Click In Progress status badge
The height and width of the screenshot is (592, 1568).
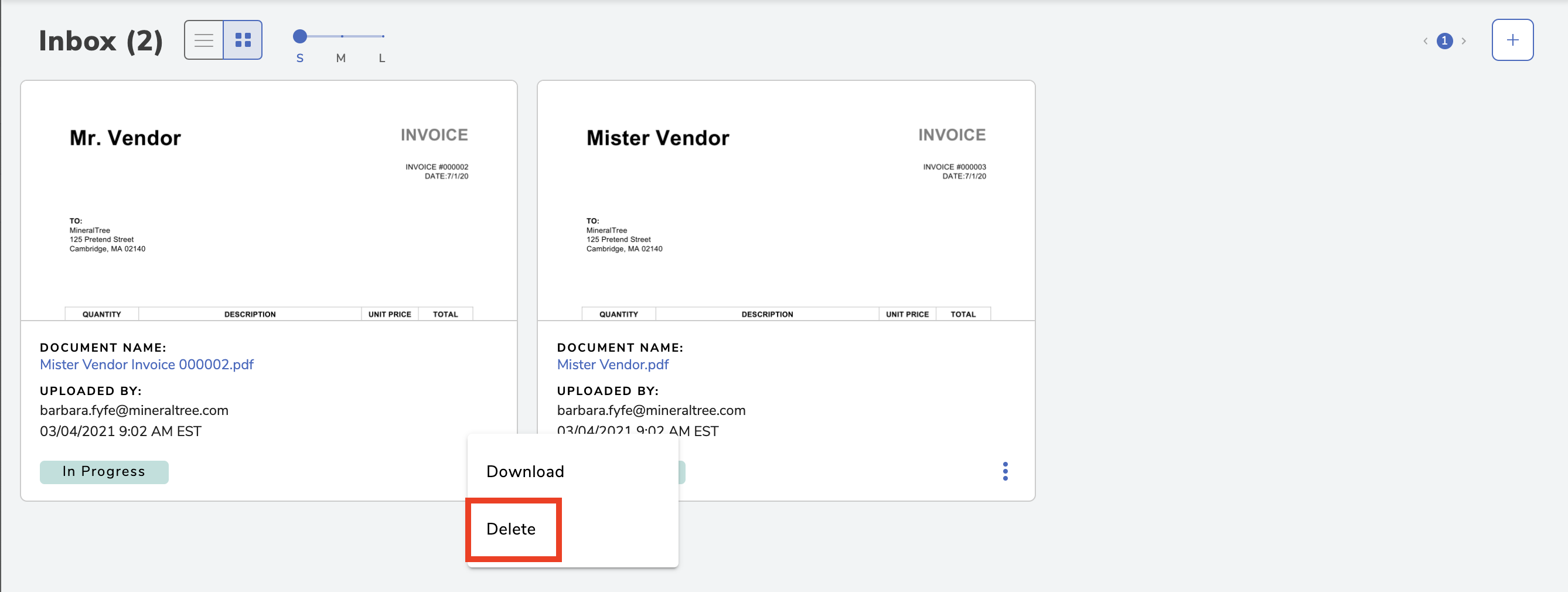(x=104, y=472)
